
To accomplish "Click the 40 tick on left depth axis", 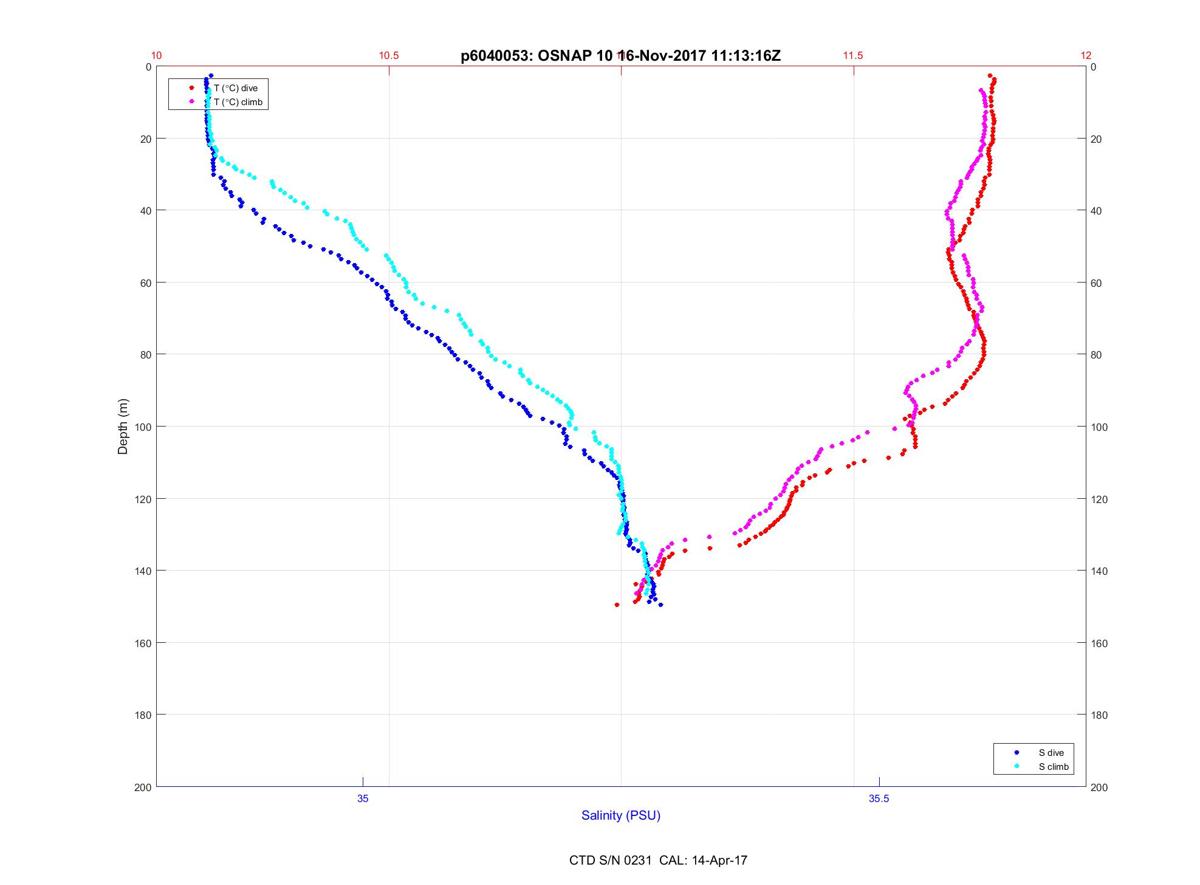I will tap(146, 211).
